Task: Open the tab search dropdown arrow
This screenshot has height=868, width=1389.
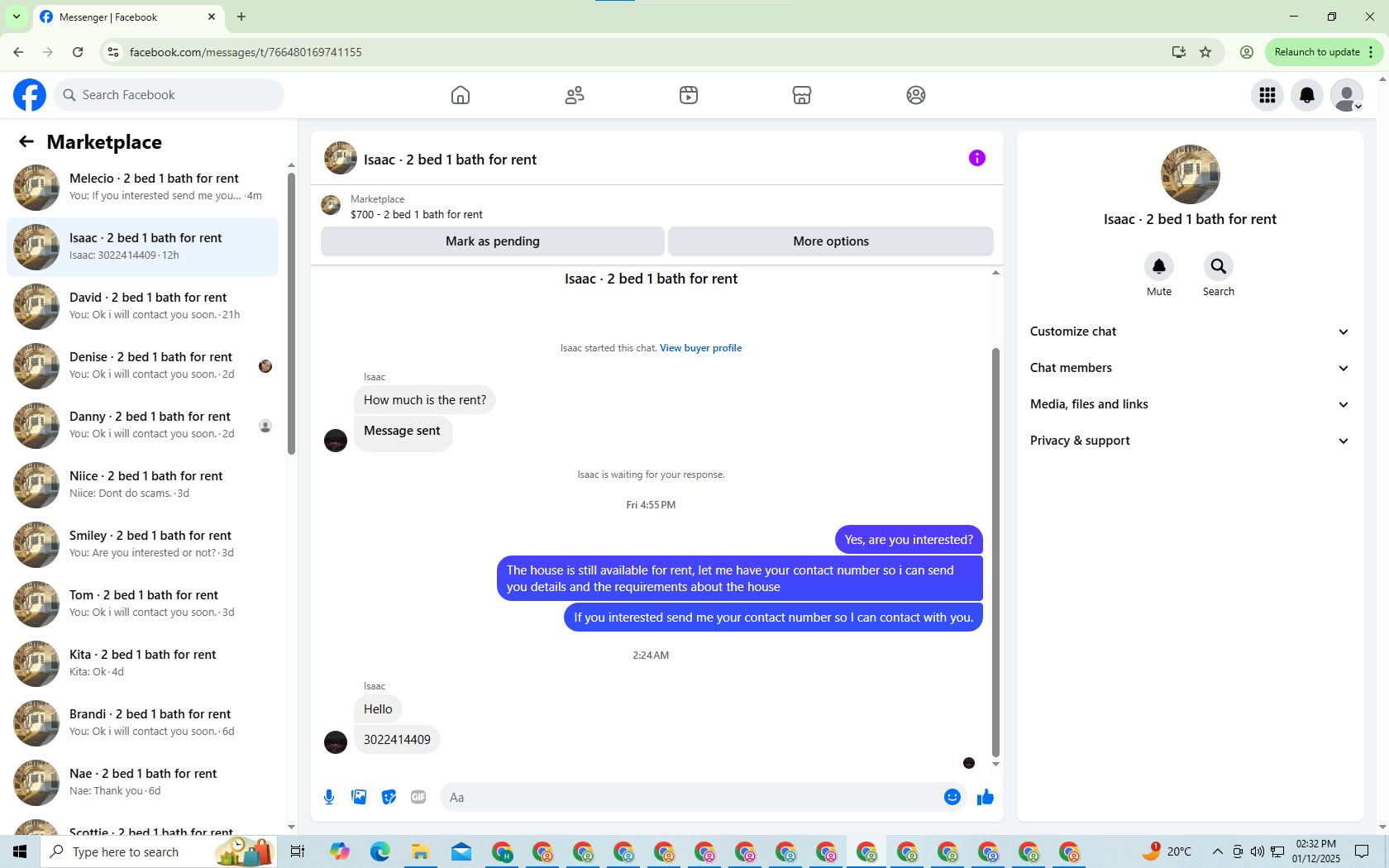Action: click(17, 17)
